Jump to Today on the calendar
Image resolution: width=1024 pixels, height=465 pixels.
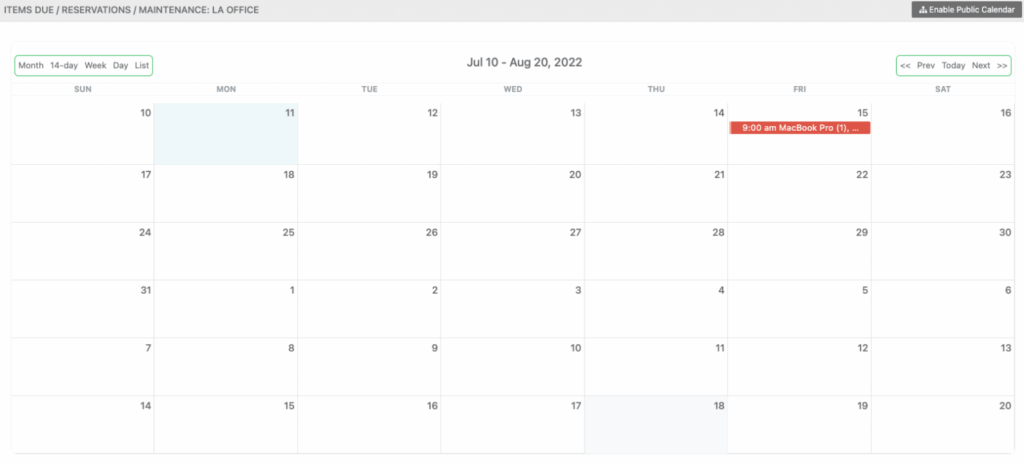pyautogui.click(x=953, y=65)
